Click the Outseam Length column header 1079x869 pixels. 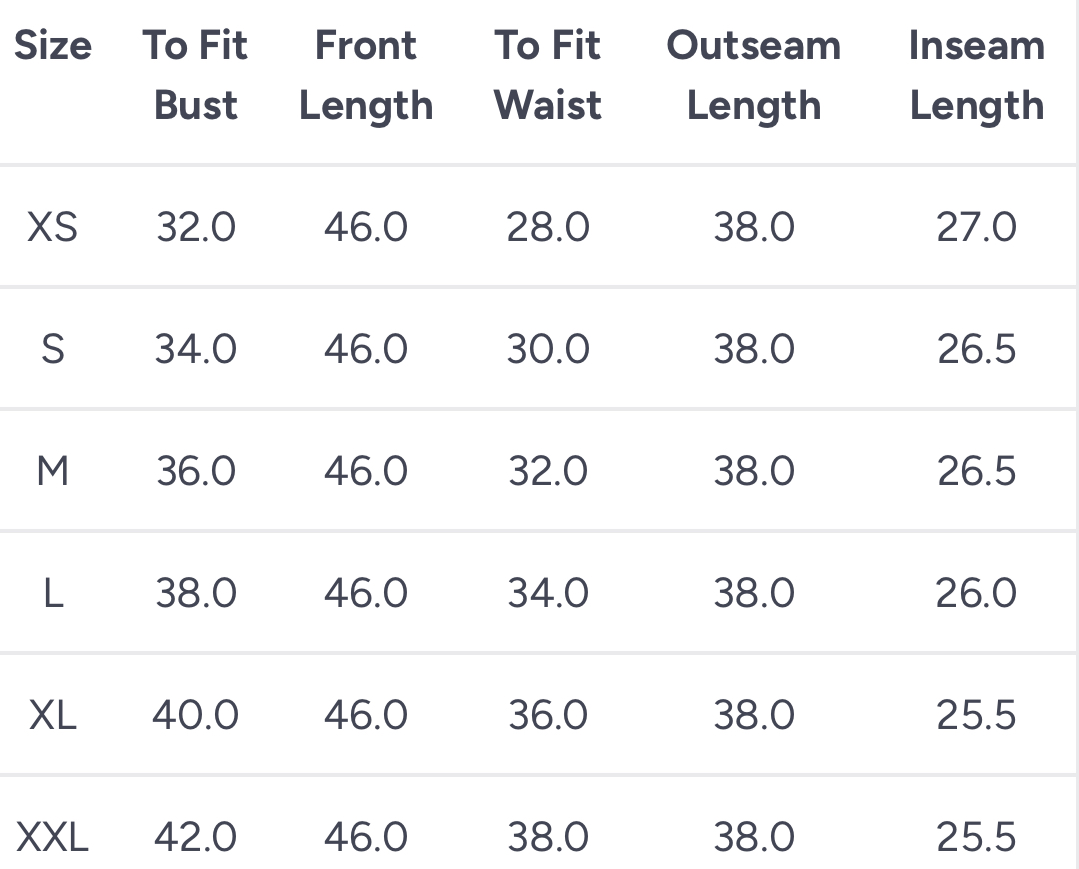[754, 75]
